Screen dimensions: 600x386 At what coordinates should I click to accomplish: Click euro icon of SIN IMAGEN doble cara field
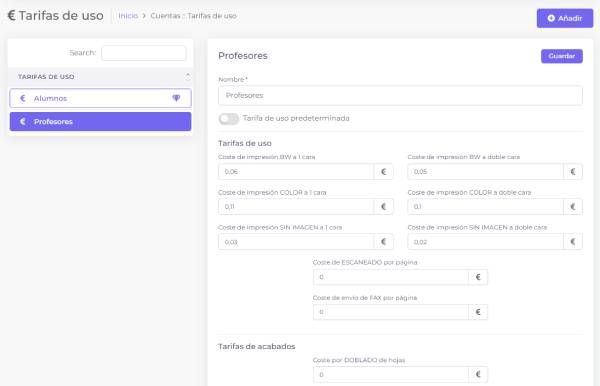(x=573, y=242)
